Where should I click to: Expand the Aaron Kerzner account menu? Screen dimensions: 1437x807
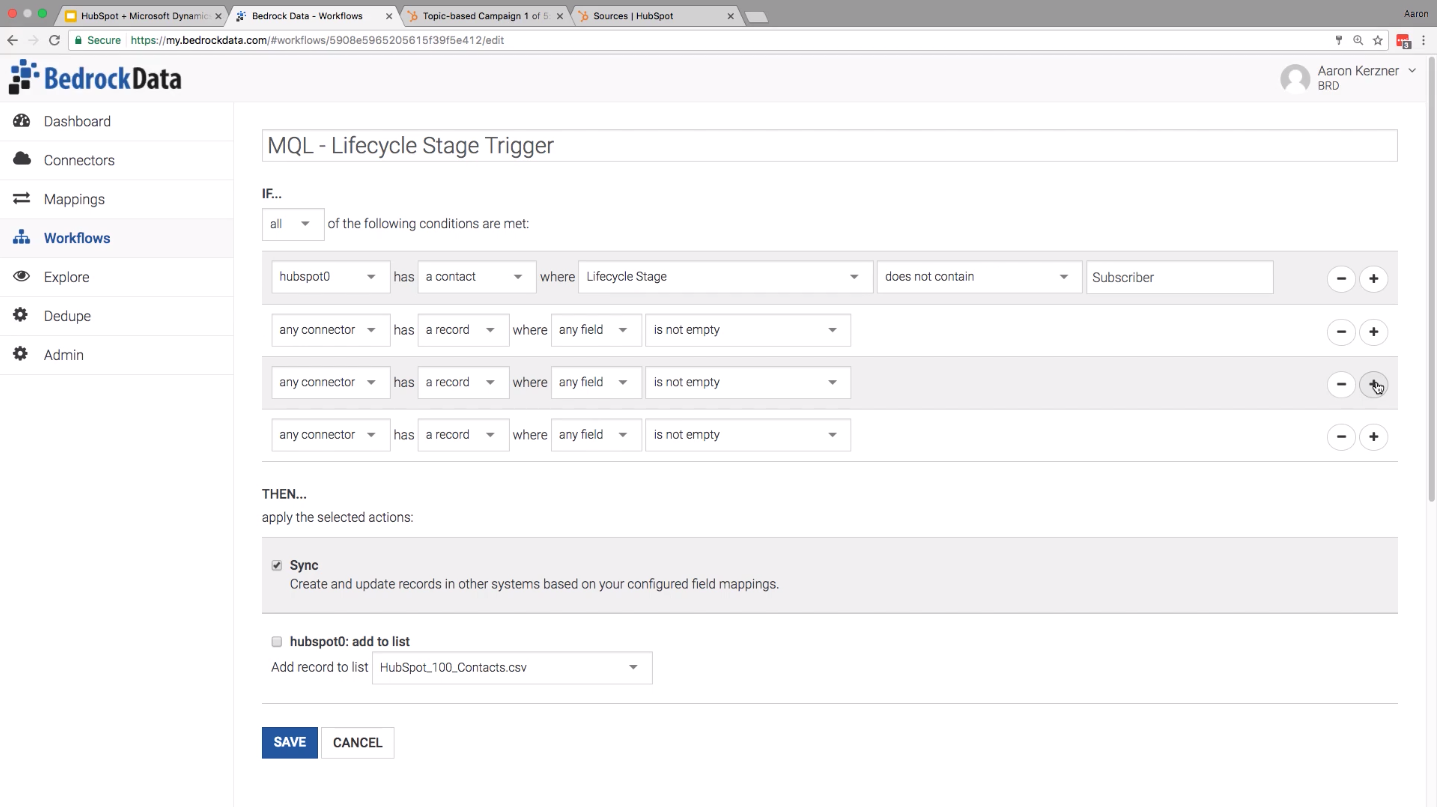(x=1366, y=78)
